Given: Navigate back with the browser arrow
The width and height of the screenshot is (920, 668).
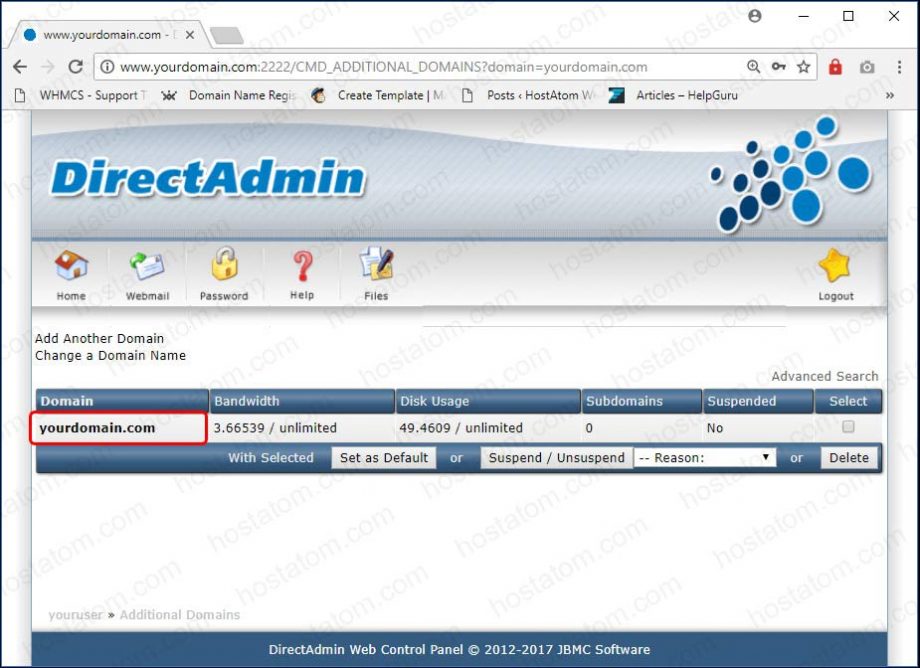Looking at the screenshot, I should [x=20, y=67].
